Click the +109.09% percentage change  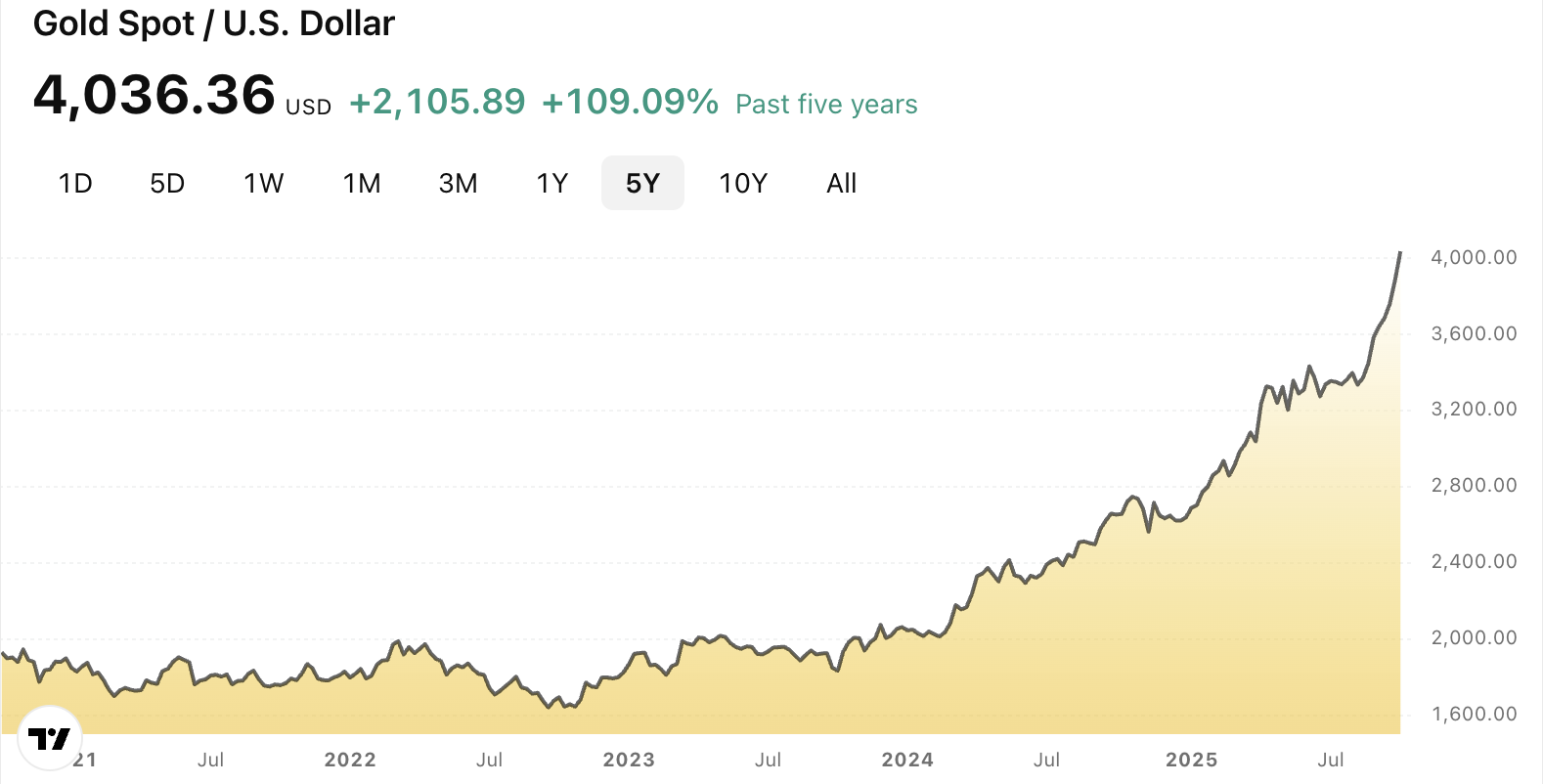pos(630,102)
